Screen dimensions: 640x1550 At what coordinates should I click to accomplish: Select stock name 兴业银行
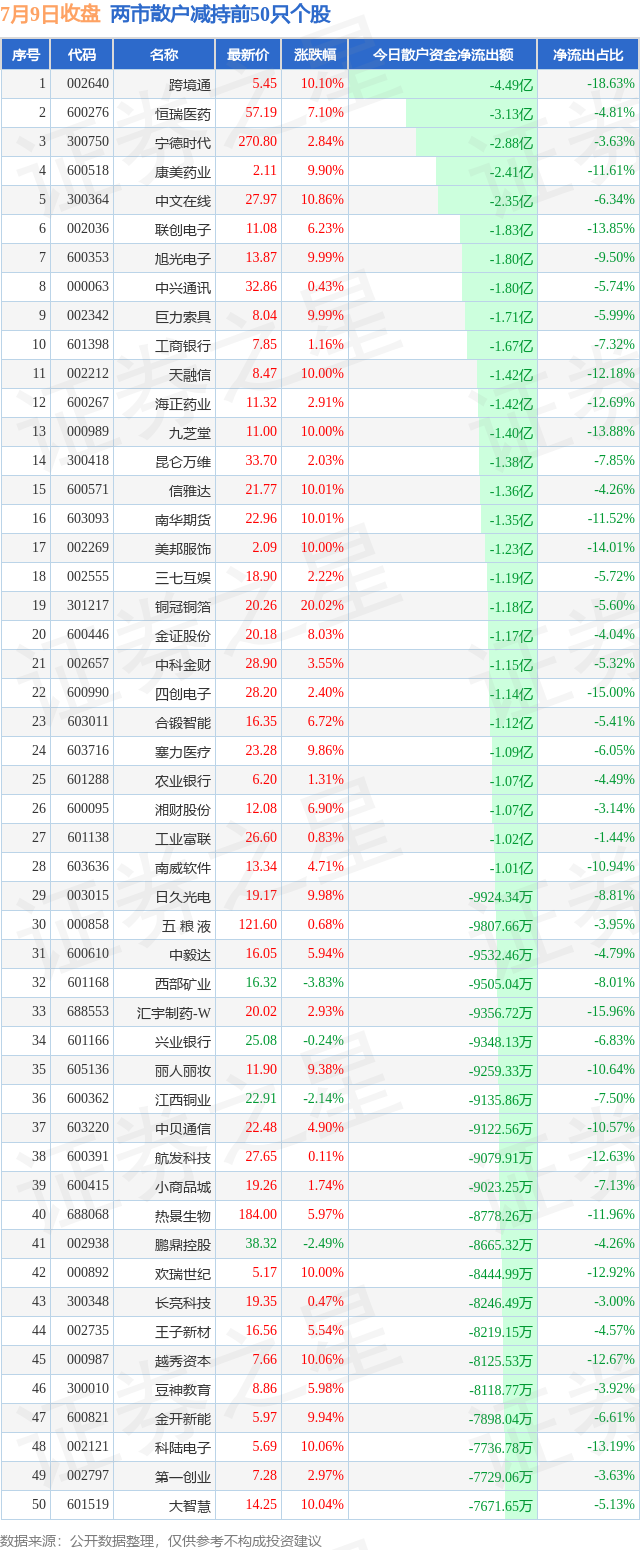[183, 1041]
